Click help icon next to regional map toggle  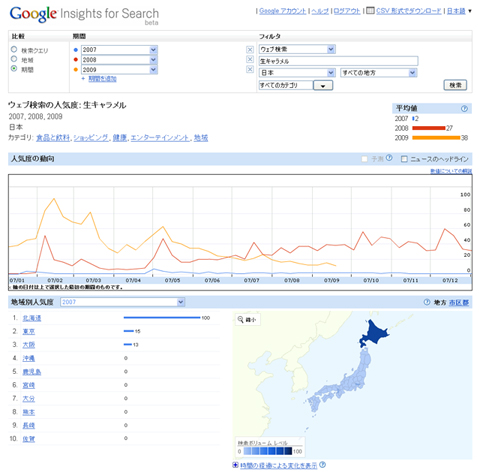click(427, 302)
